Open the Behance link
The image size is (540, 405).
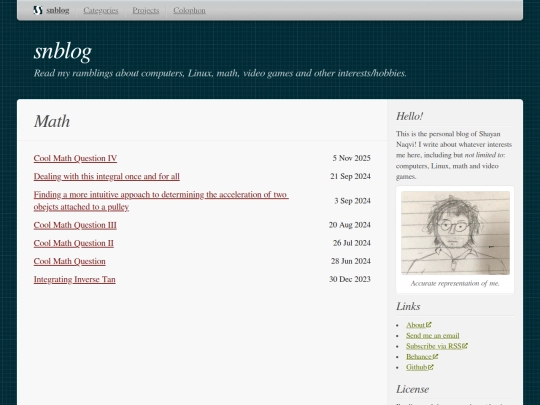click(x=419, y=357)
